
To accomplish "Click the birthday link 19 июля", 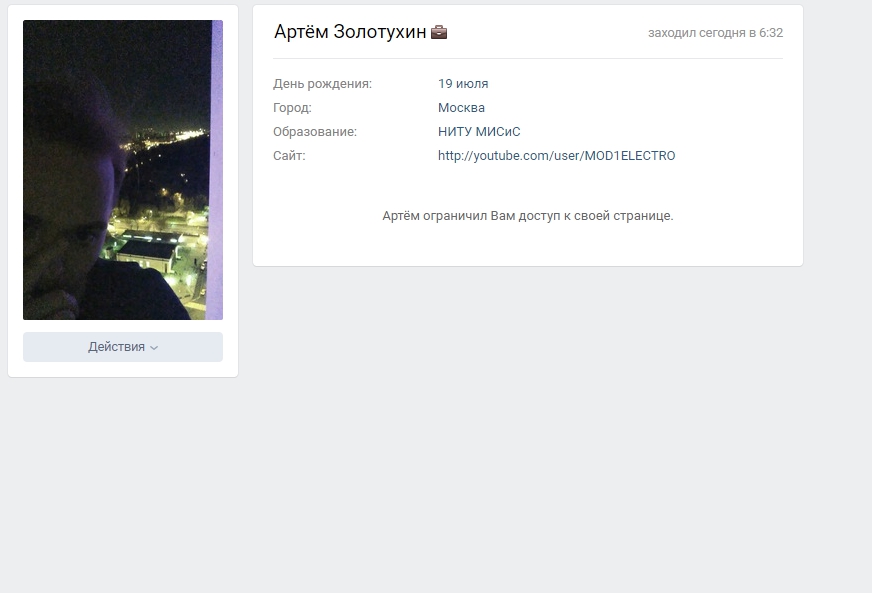I will [x=463, y=84].
